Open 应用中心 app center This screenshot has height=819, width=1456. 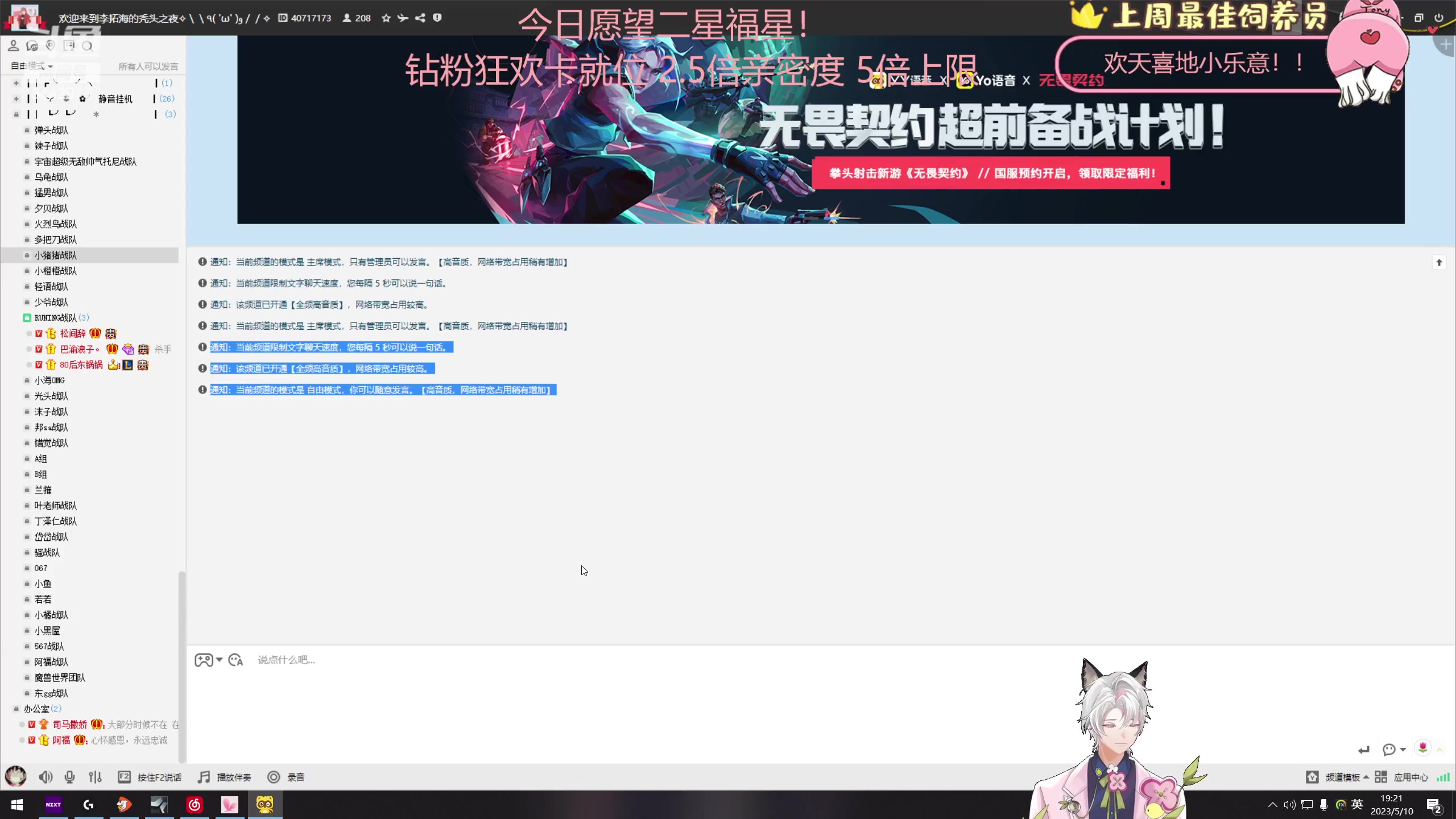point(1401,777)
